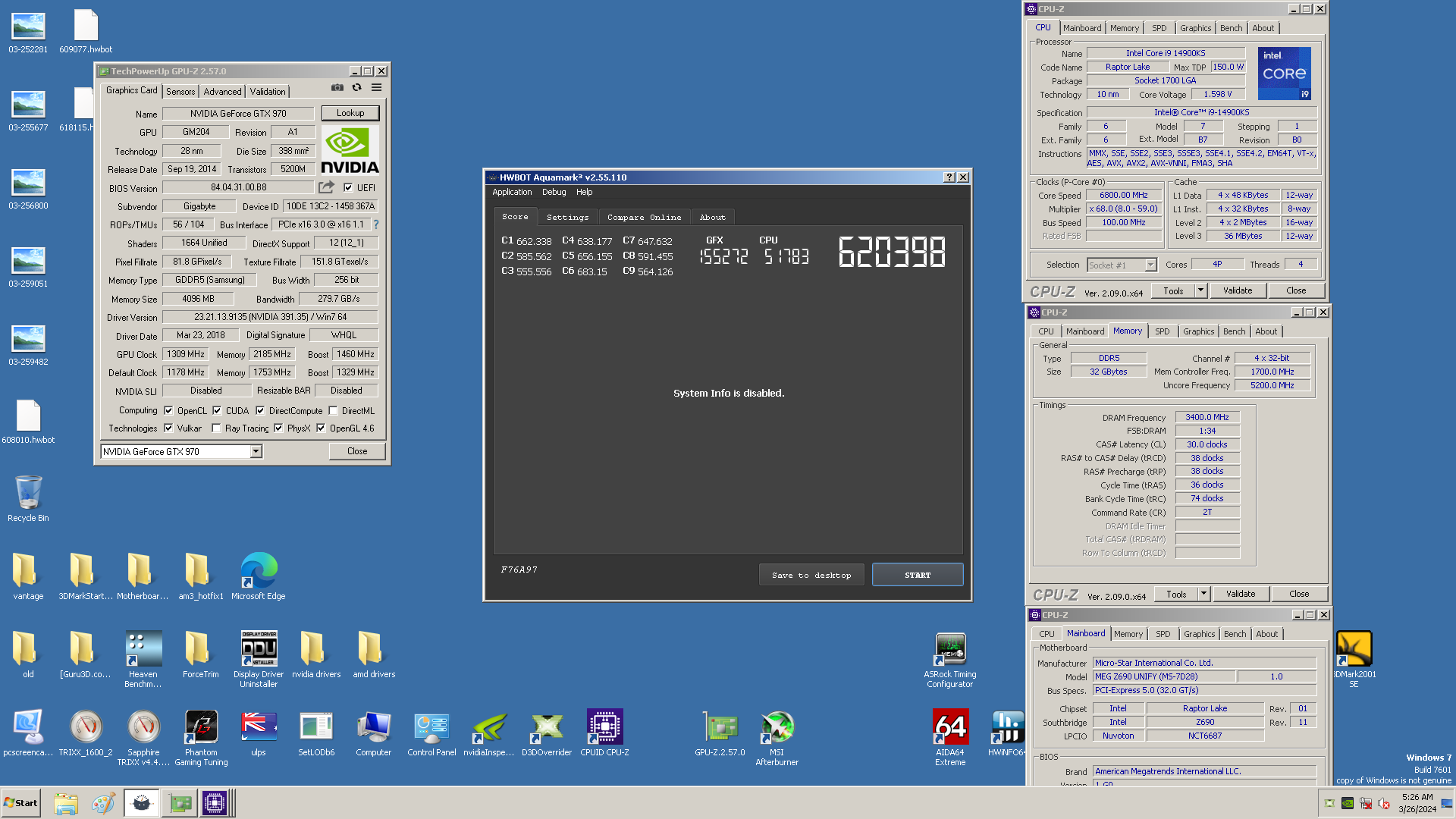
Task: Click the Windows Start button
Action: [x=20, y=803]
